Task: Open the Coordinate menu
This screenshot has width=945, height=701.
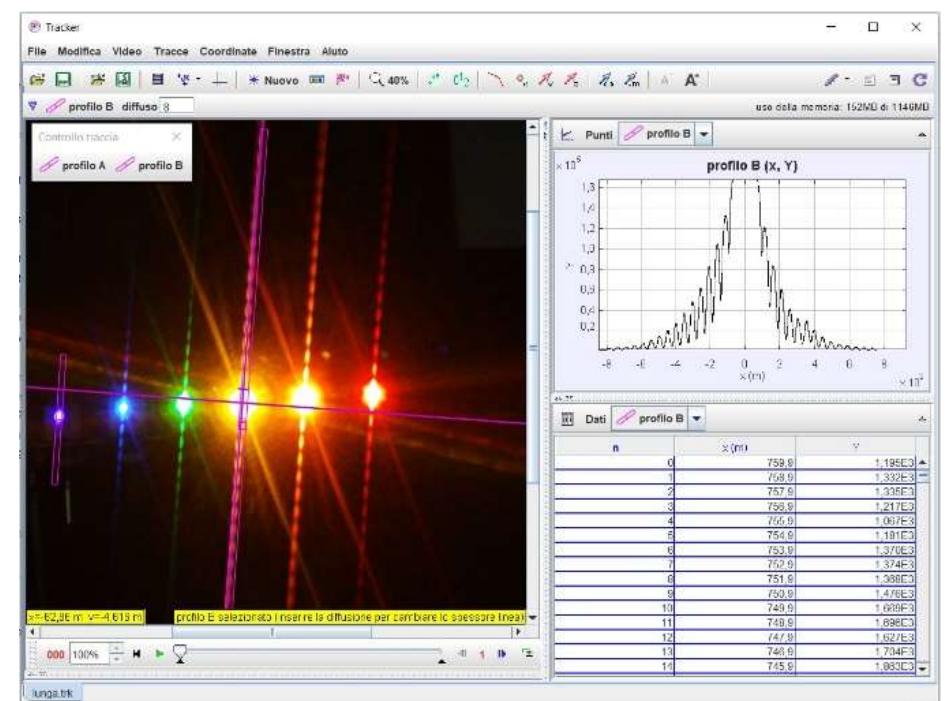Action: pos(228,51)
